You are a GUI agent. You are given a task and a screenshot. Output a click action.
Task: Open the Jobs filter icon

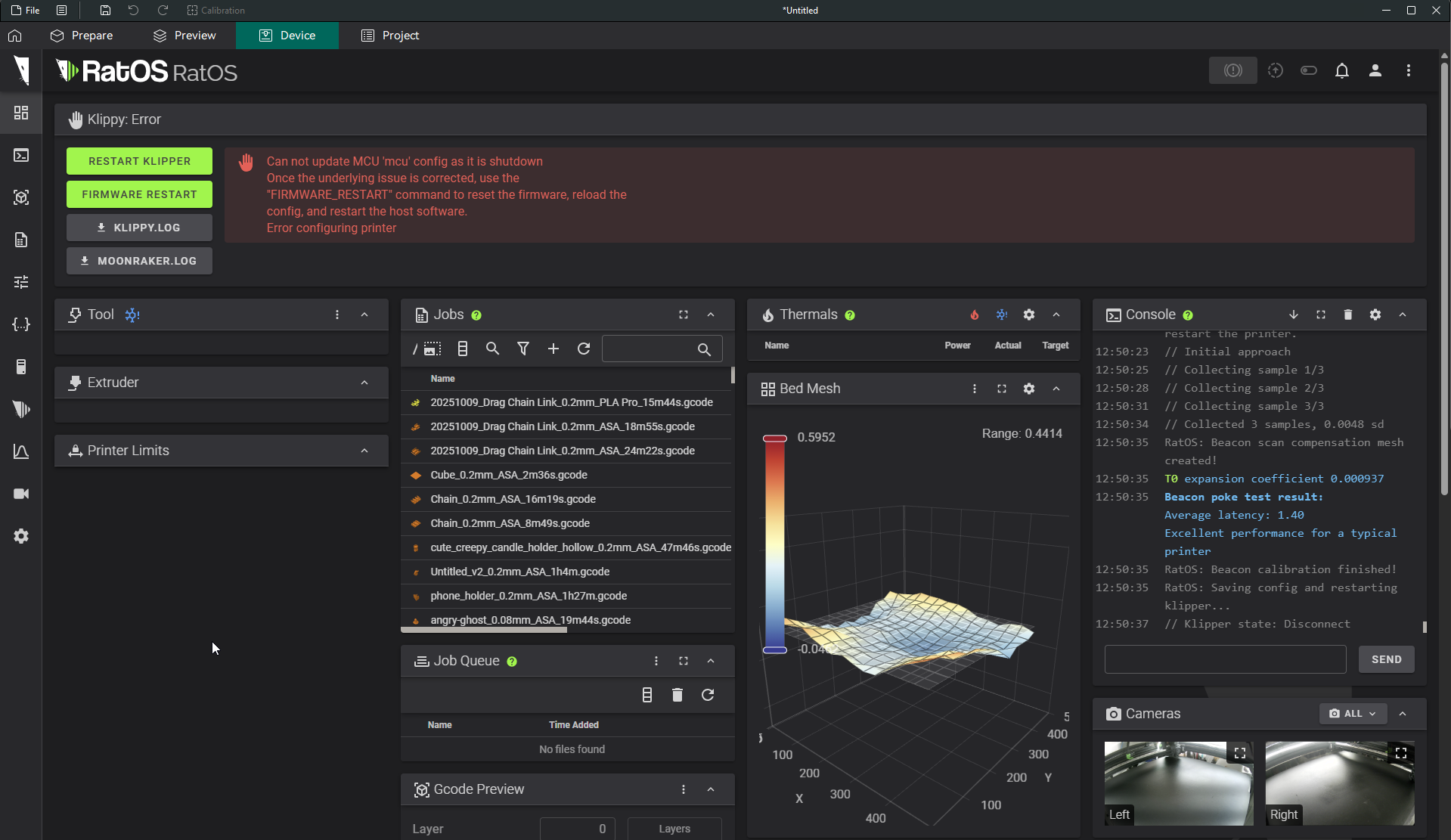point(522,349)
